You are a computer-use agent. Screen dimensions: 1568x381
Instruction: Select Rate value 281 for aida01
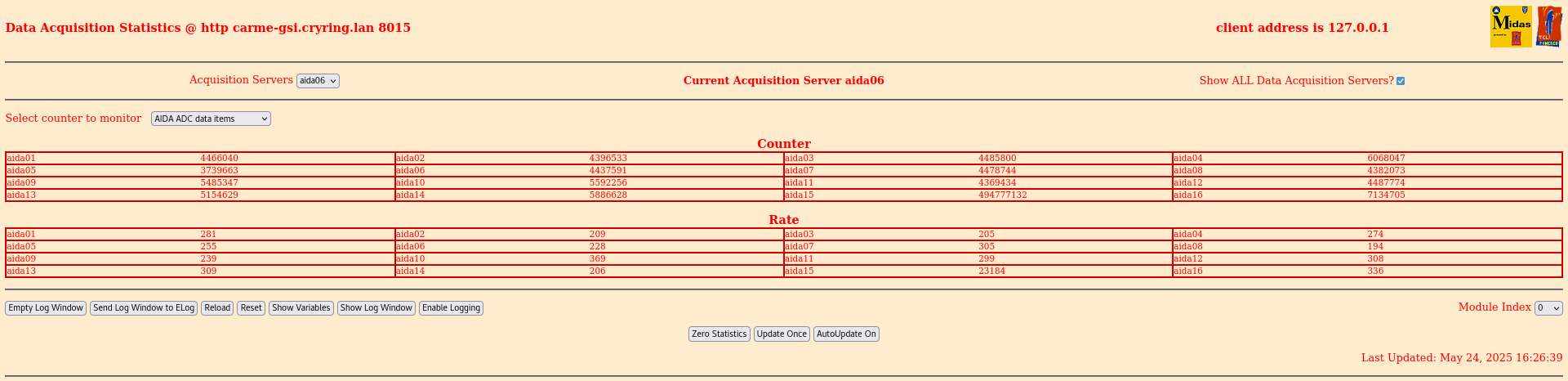208,235
